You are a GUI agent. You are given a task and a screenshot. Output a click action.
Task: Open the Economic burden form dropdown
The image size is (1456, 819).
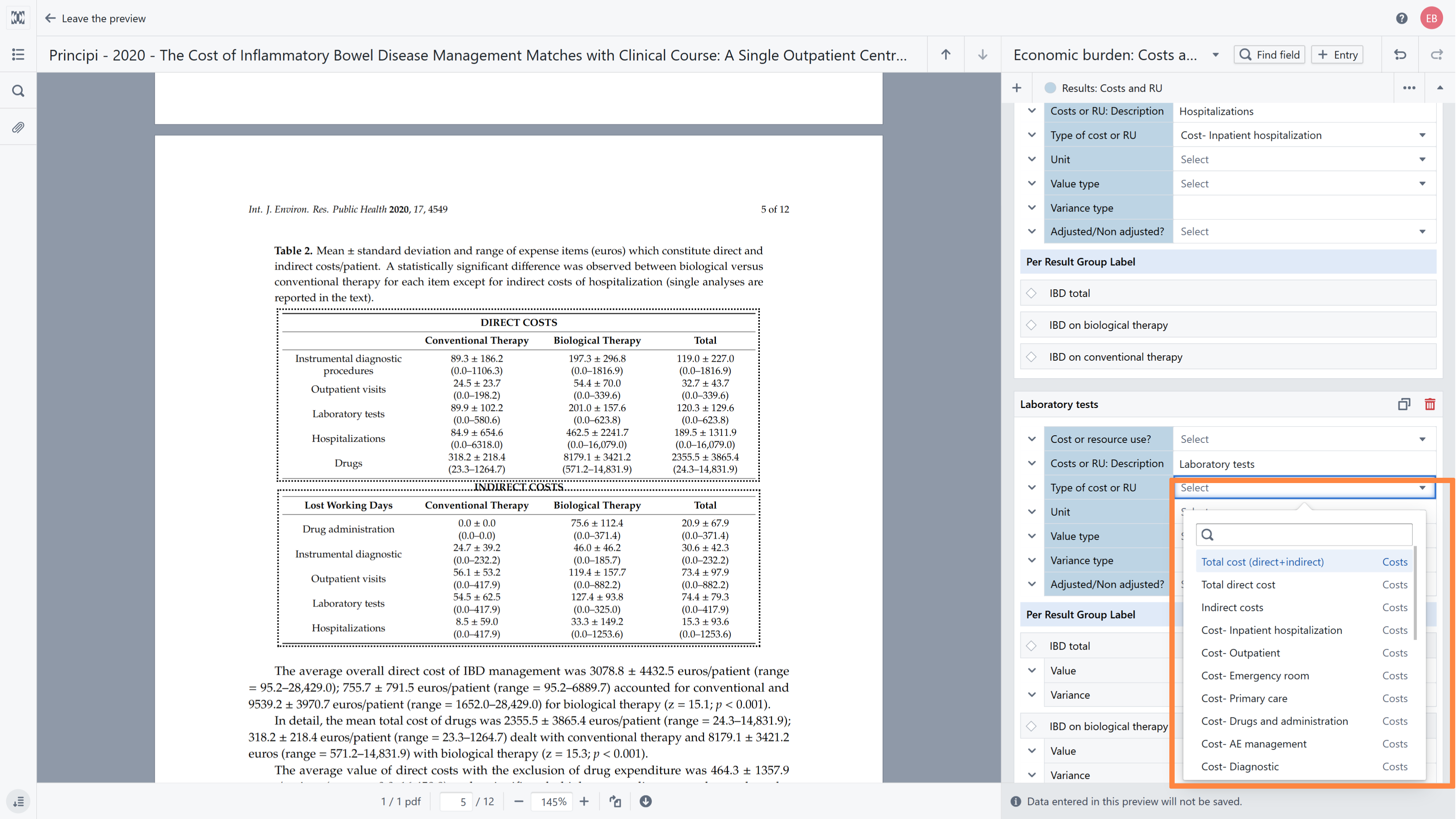pyautogui.click(x=1215, y=55)
